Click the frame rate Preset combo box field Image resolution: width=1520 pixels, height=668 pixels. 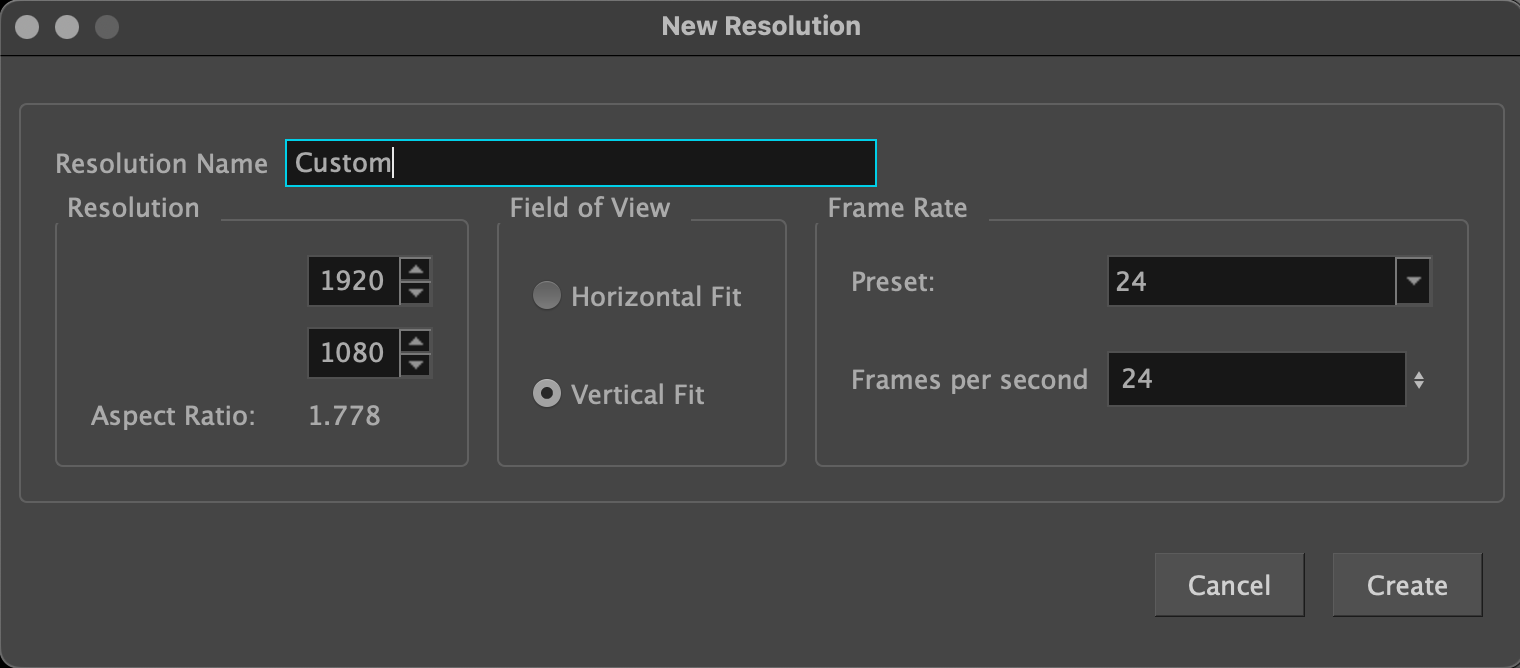(1250, 281)
